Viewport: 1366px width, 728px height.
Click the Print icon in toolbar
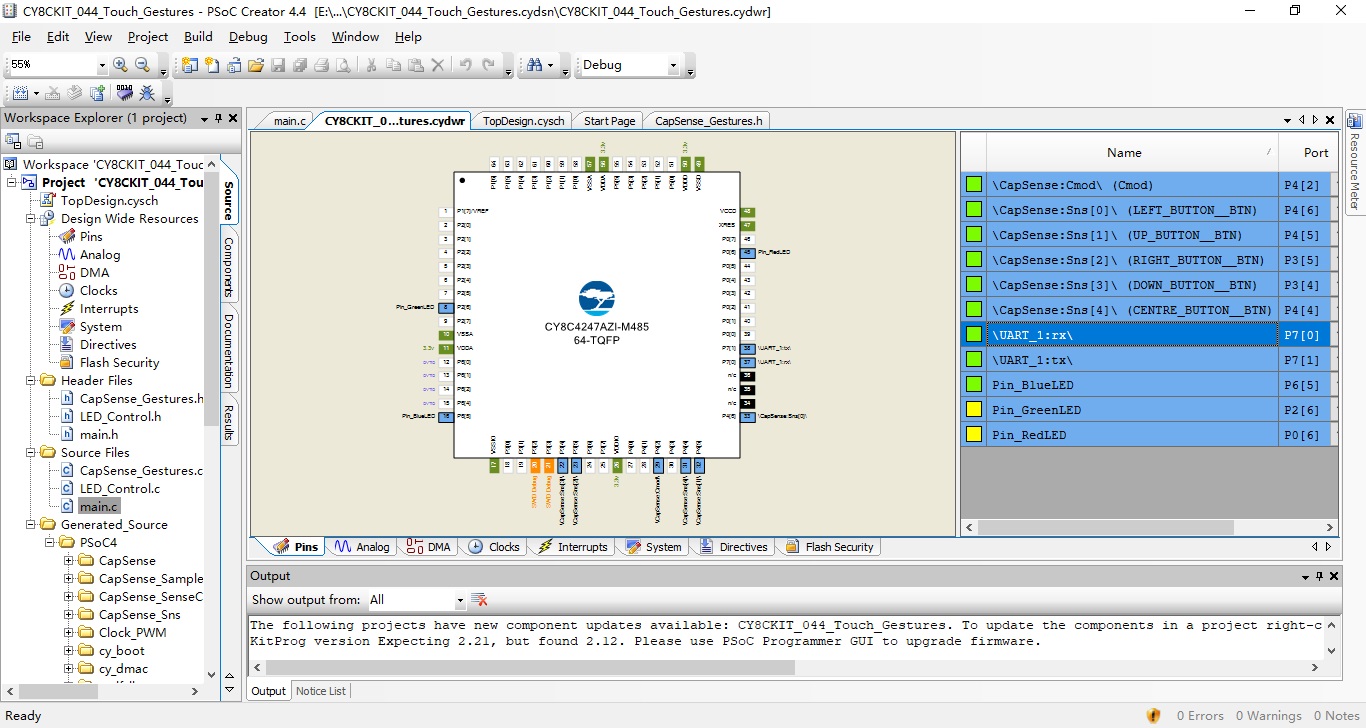[322, 65]
